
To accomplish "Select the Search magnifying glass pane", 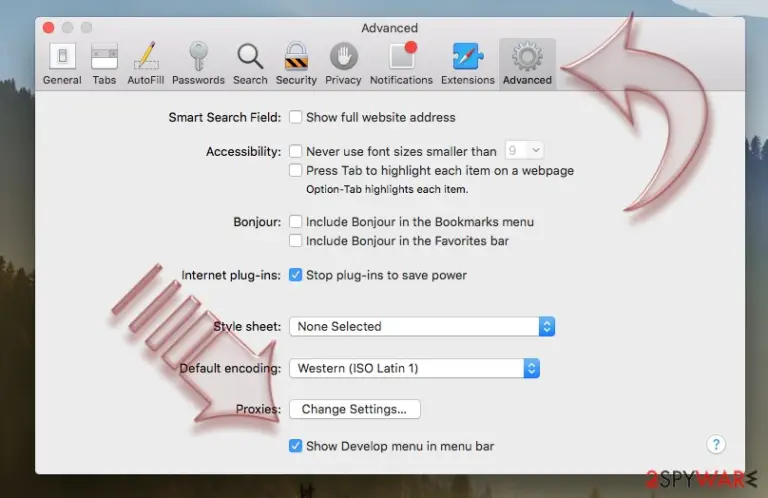I will pos(250,64).
